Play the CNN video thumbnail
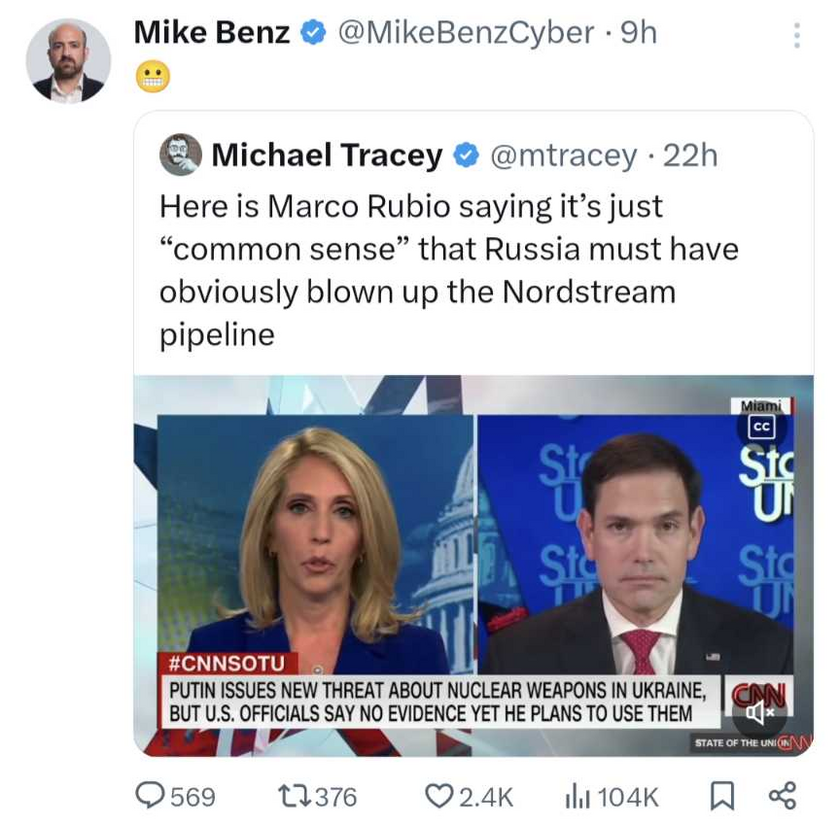The width and height of the screenshot is (840, 823). tap(473, 565)
